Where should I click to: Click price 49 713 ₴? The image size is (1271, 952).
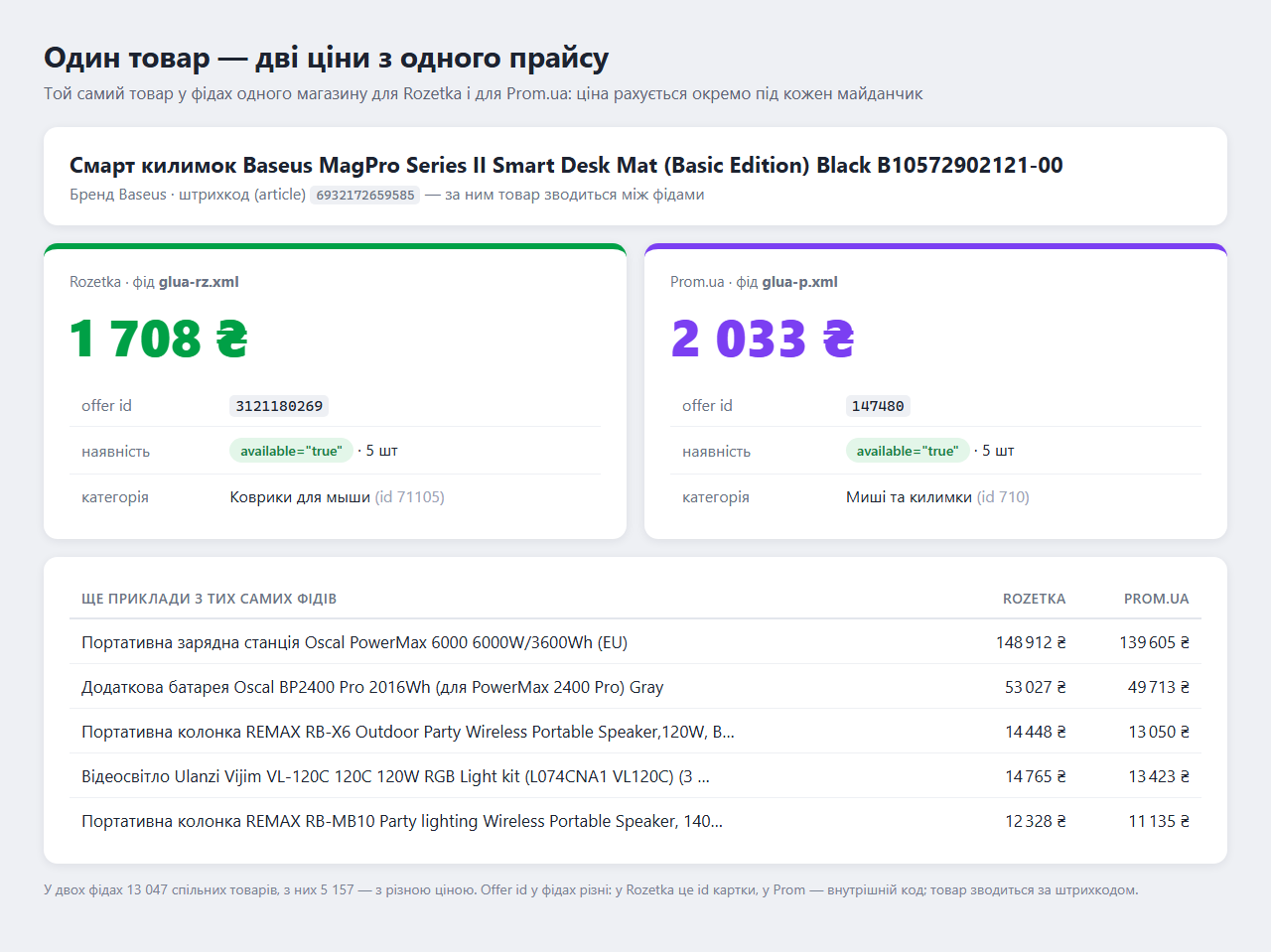(x=1158, y=687)
